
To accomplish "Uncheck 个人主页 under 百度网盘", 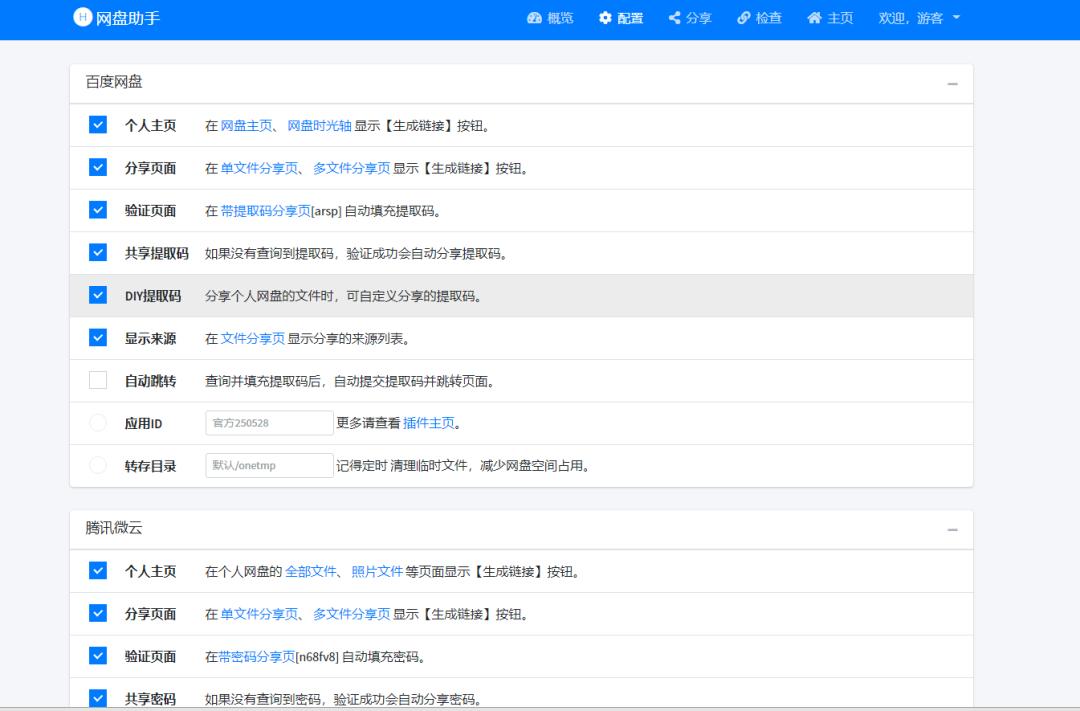I will [97, 125].
